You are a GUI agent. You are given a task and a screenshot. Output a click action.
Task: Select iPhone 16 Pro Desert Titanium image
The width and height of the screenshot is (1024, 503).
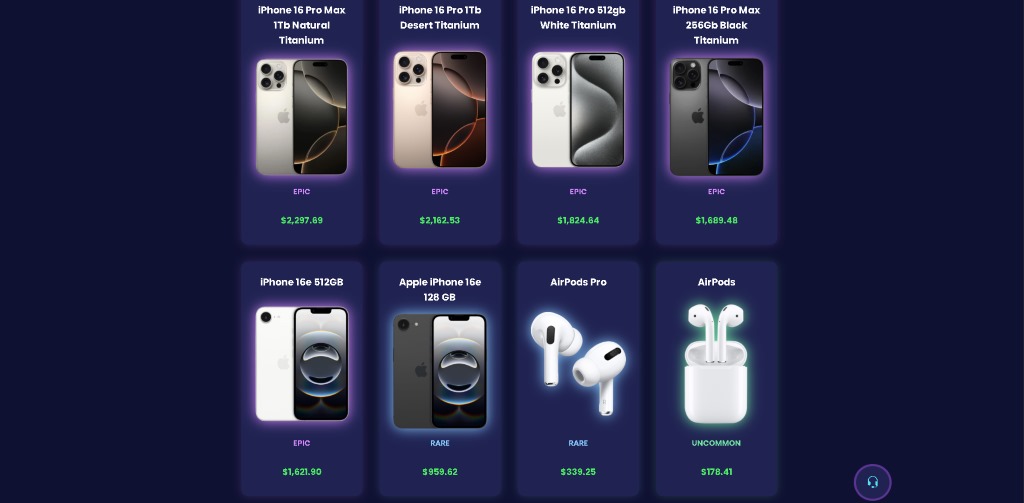tap(440, 110)
